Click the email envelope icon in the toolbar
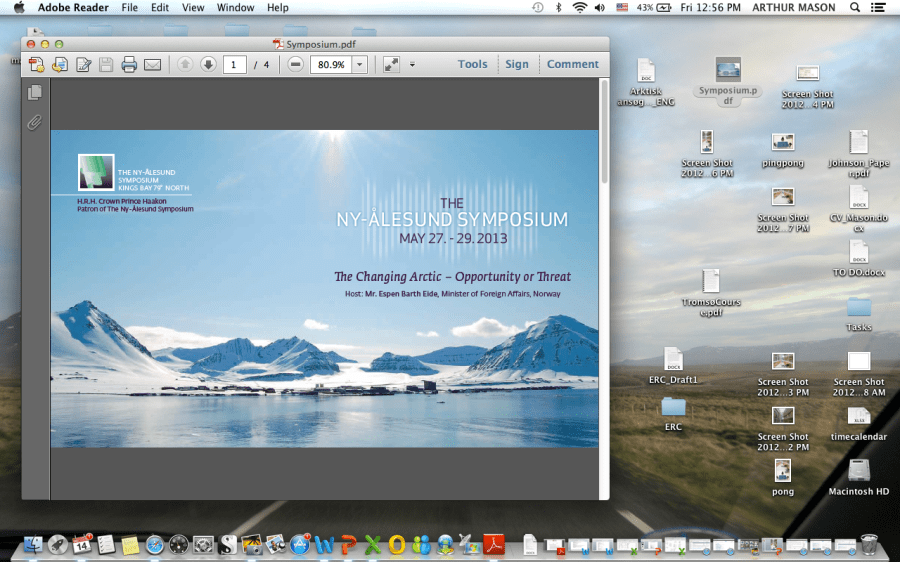The height and width of the screenshot is (562, 900). point(152,65)
